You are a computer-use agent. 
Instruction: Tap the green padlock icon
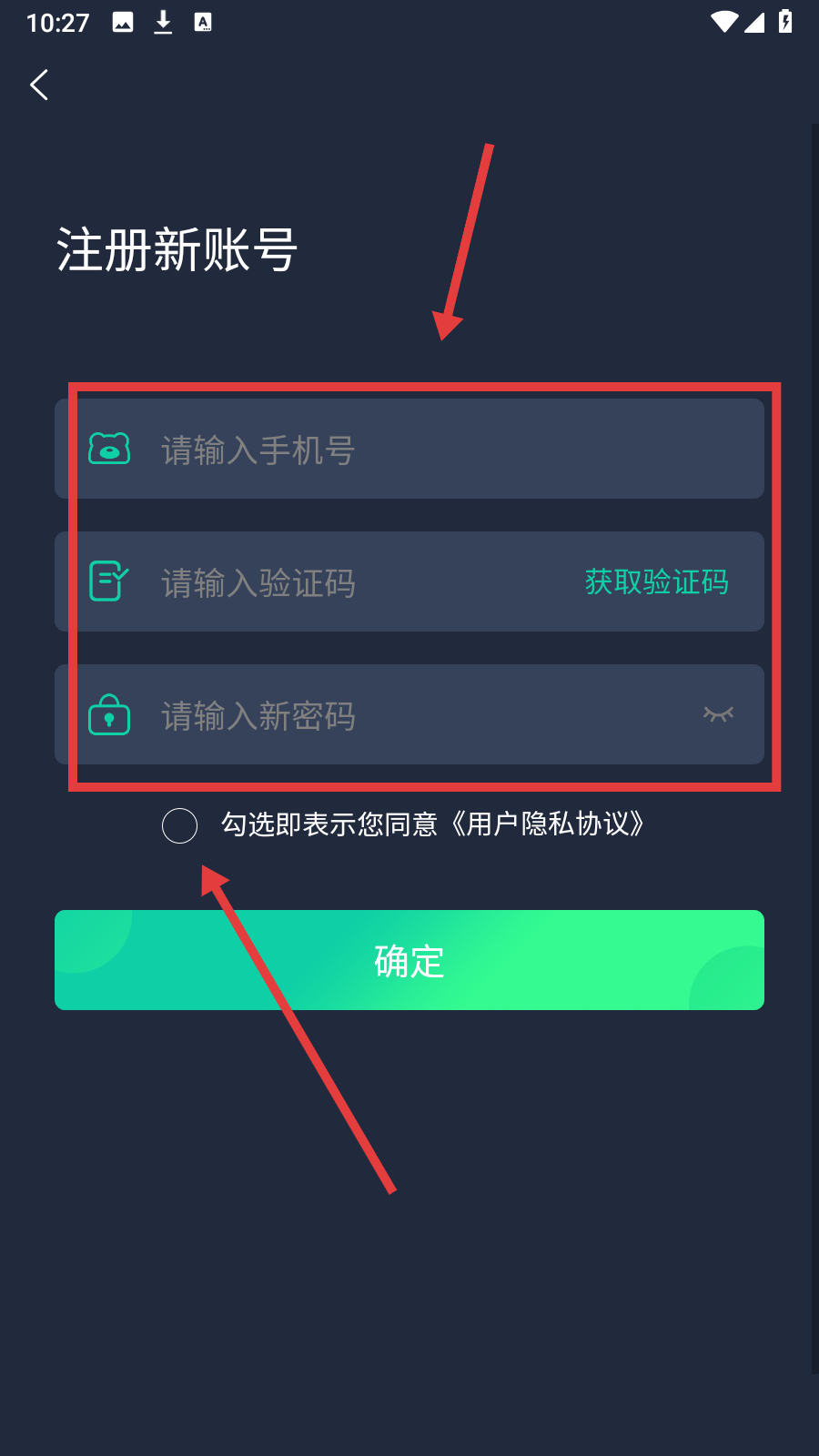click(x=109, y=714)
